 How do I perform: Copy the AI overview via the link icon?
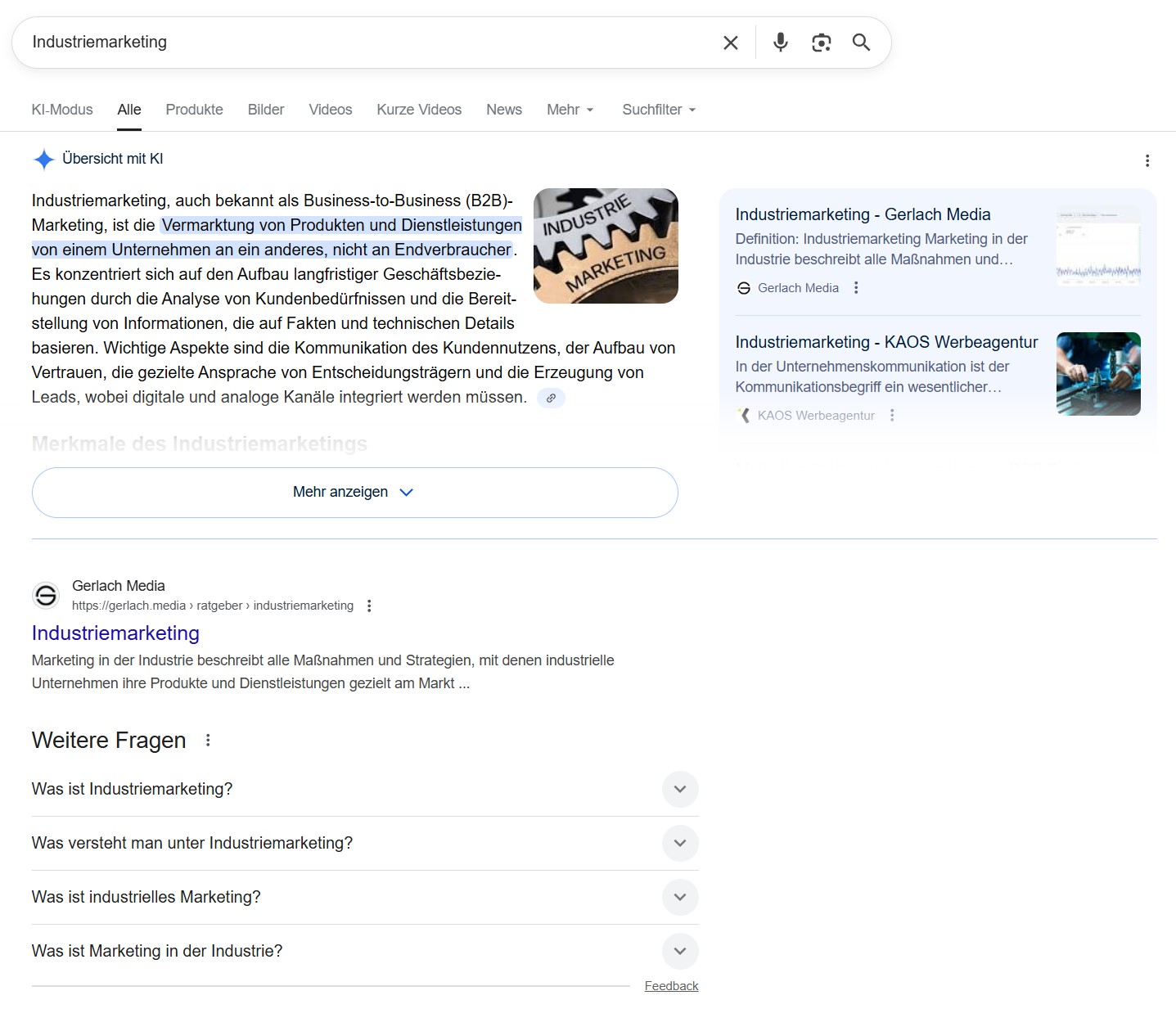tap(550, 399)
